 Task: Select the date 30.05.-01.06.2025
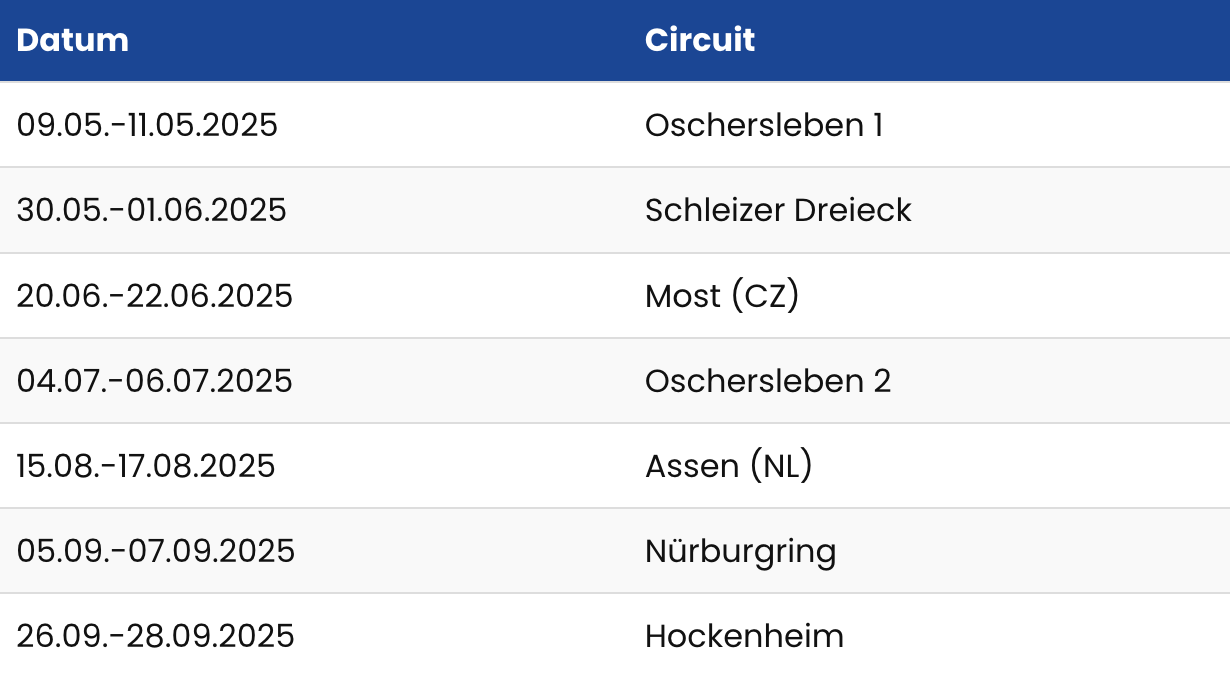click(x=151, y=210)
